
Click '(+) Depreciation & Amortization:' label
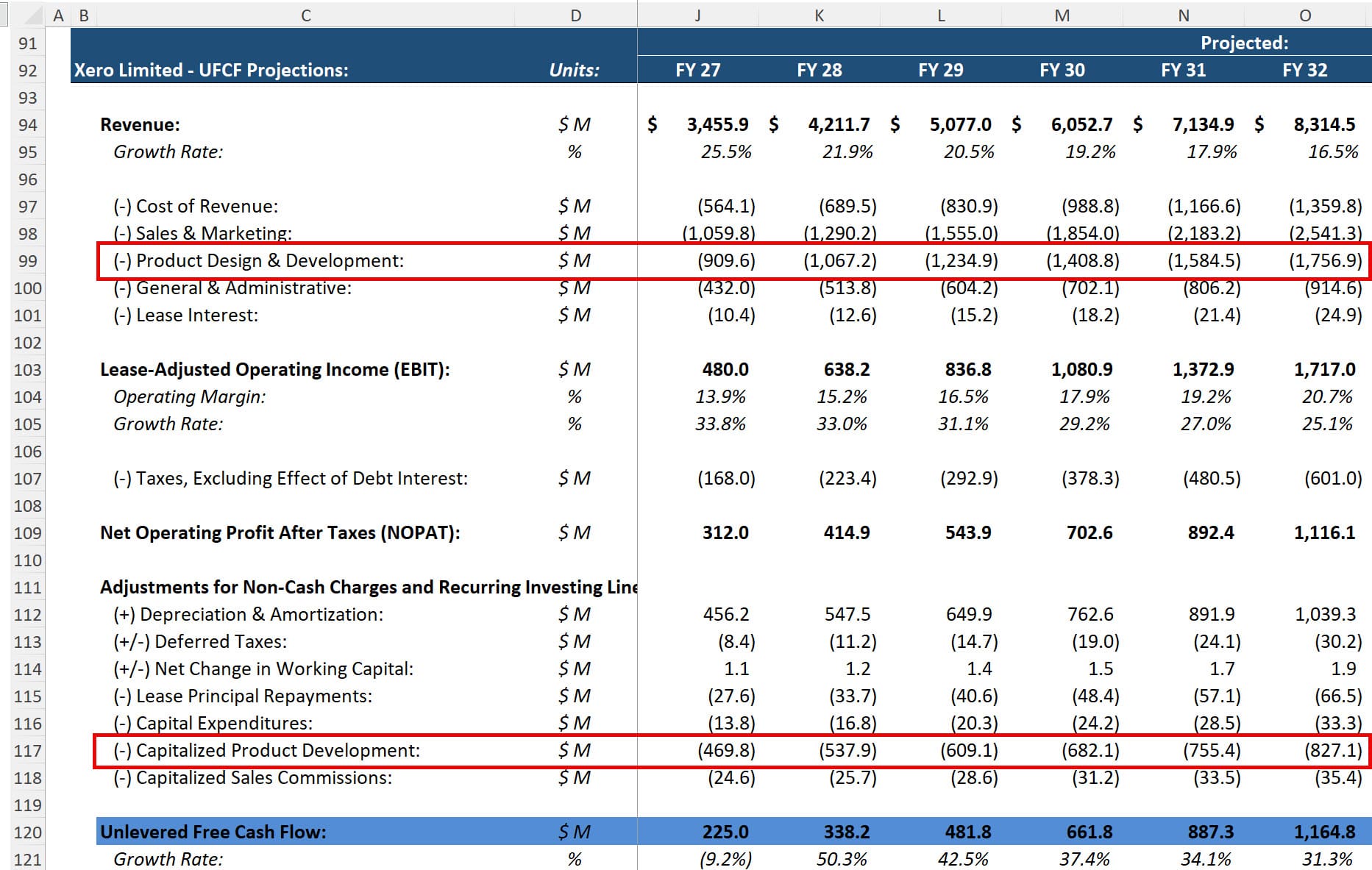pyautogui.click(x=248, y=615)
